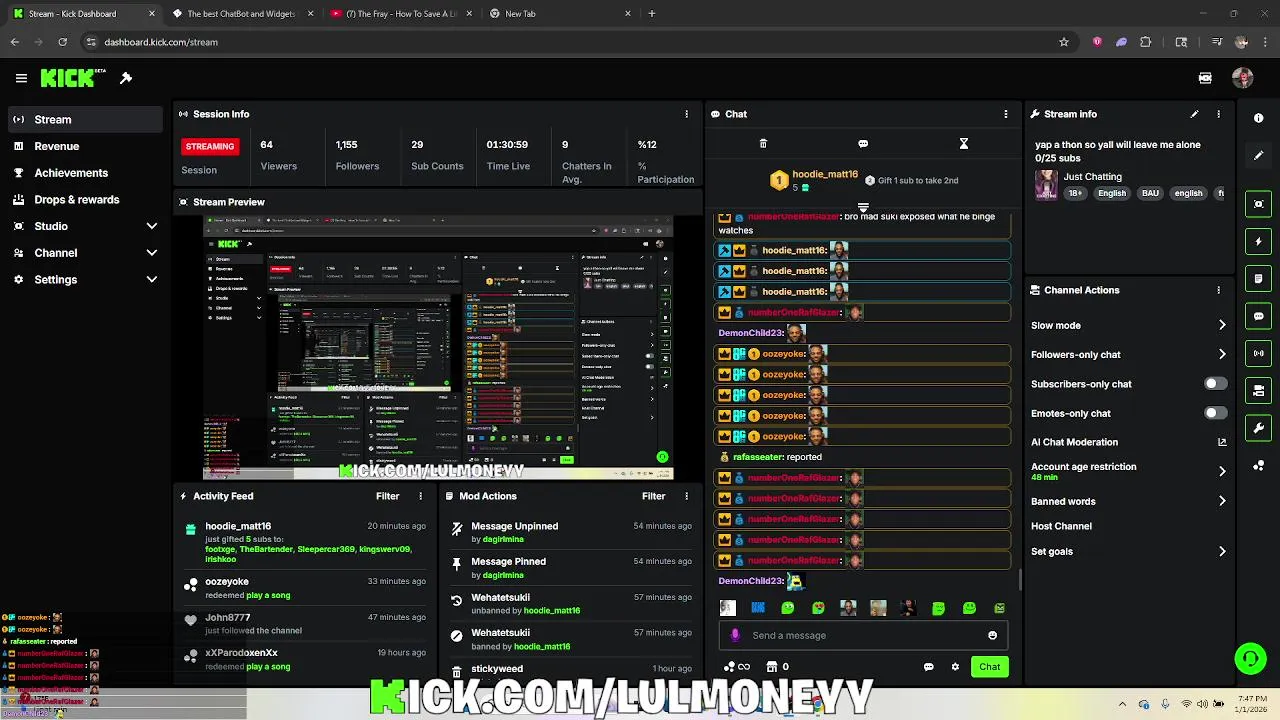Open the Session Info kebab menu
The image size is (1280, 720).
[x=686, y=114]
